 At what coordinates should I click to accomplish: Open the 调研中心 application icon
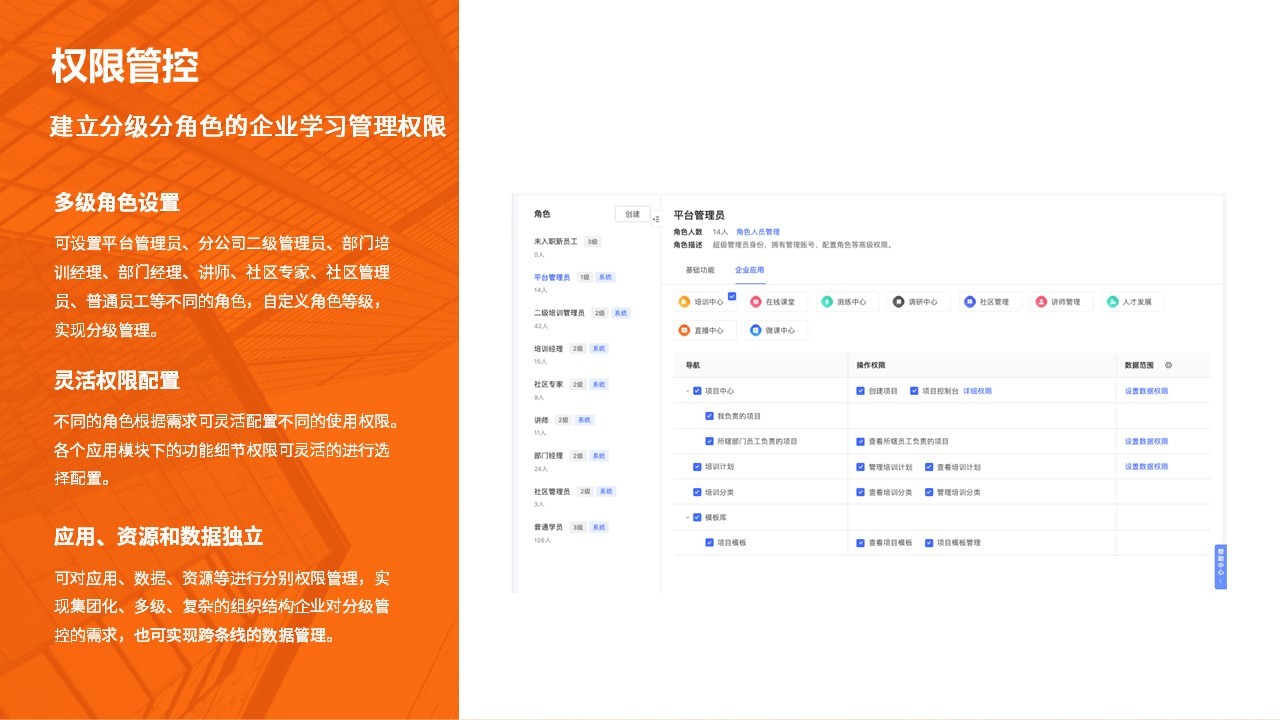coord(898,300)
